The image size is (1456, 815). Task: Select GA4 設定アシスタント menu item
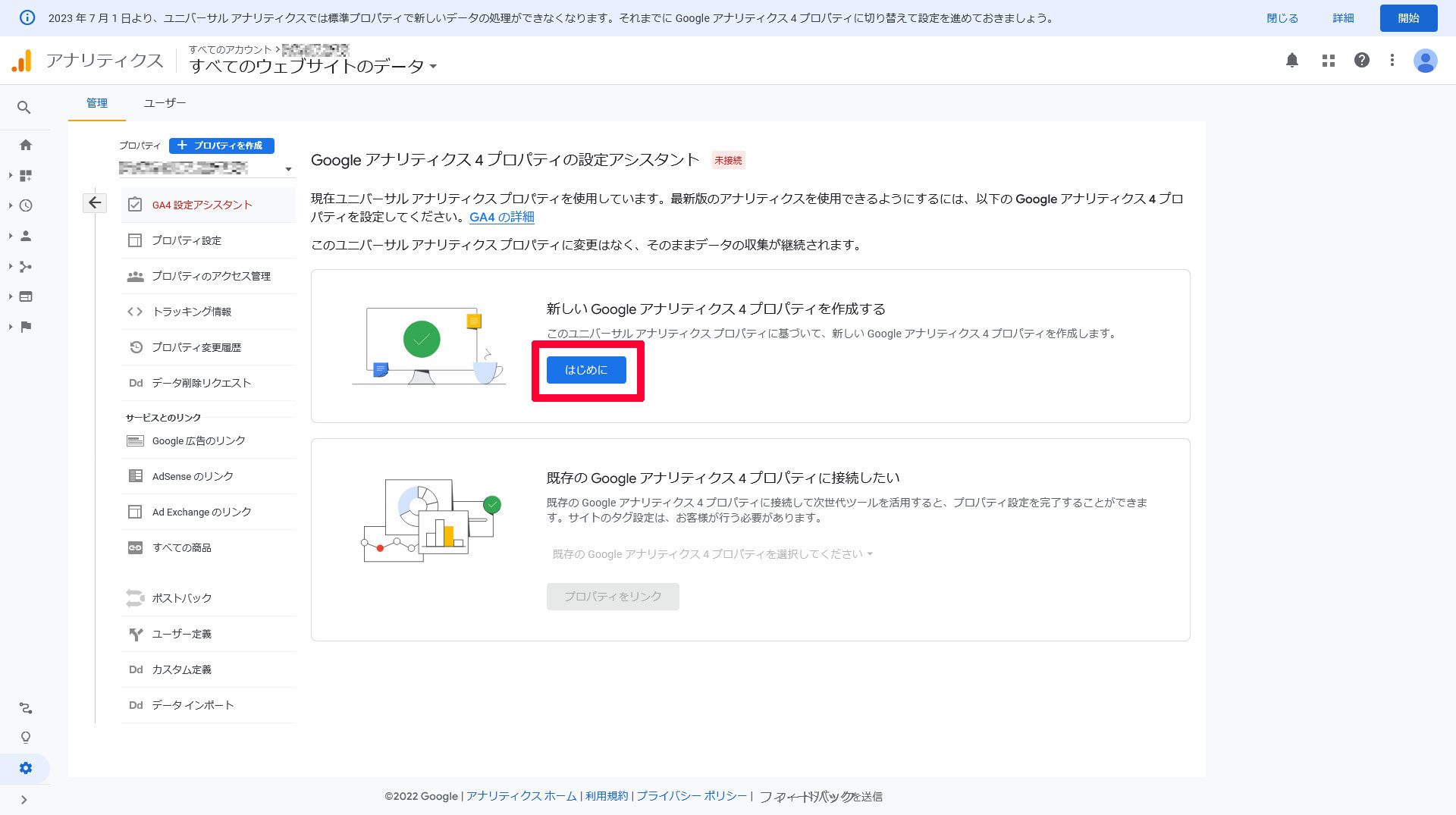tap(209, 205)
